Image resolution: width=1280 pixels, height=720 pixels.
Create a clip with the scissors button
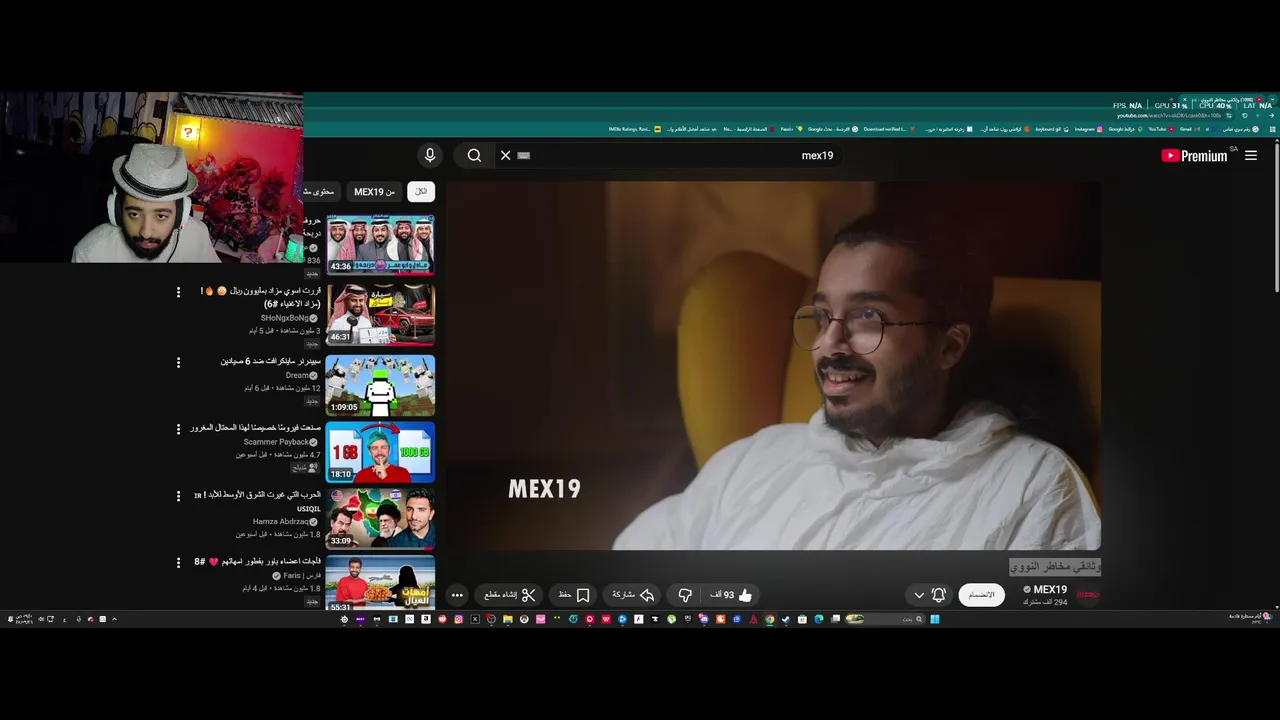[x=510, y=595]
